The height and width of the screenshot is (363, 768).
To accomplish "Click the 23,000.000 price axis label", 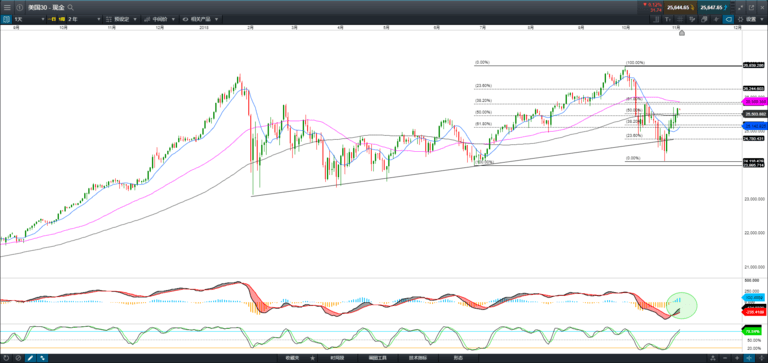I will pyautogui.click(x=755, y=198).
